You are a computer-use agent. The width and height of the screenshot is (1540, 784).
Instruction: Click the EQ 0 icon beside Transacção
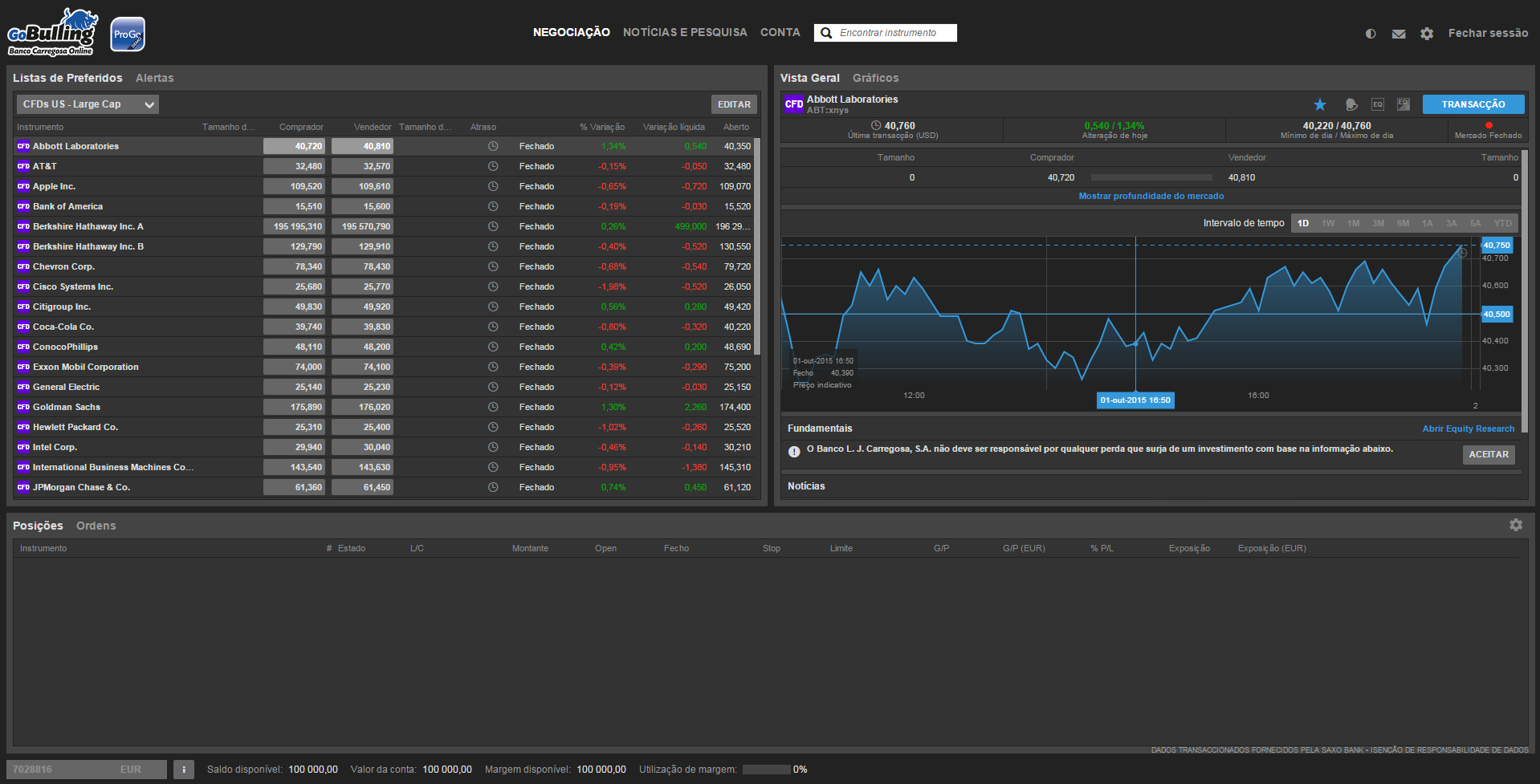[1404, 104]
